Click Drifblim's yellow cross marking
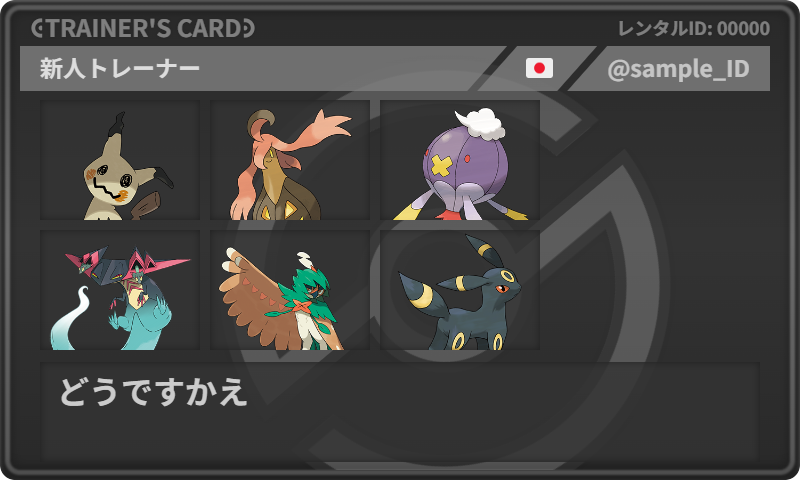Screen dimensions: 800x480 (441, 166)
